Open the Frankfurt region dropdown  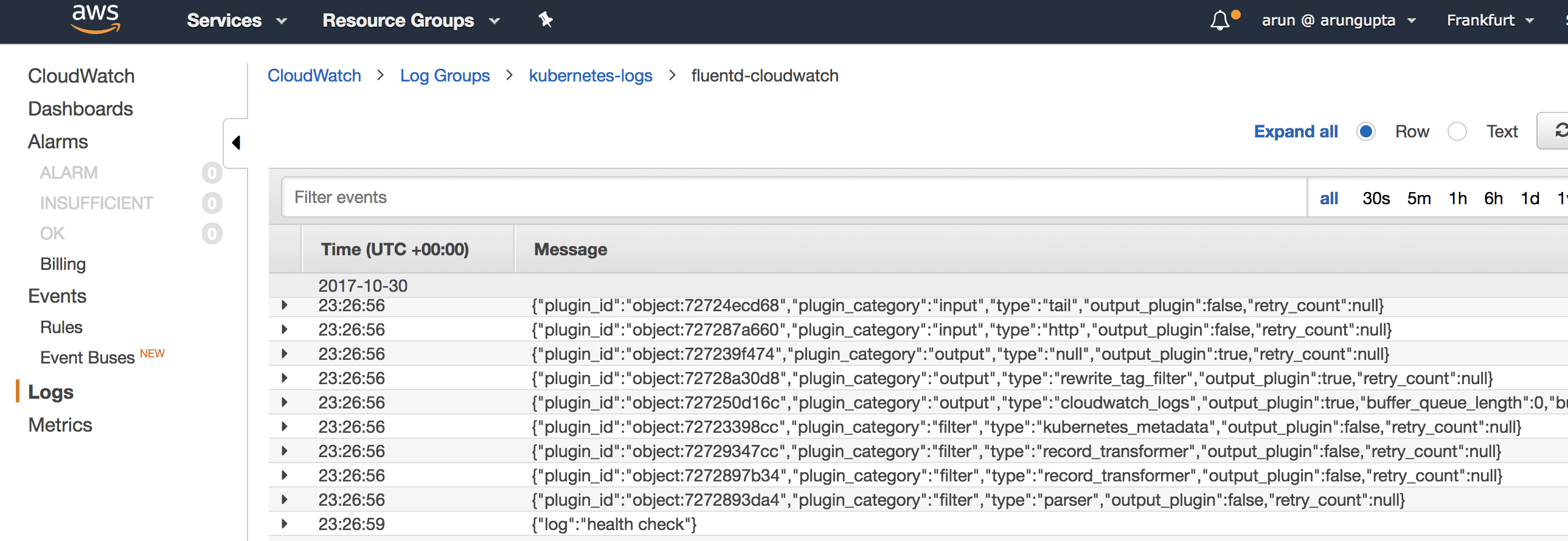pyautogui.click(x=1490, y=21)
